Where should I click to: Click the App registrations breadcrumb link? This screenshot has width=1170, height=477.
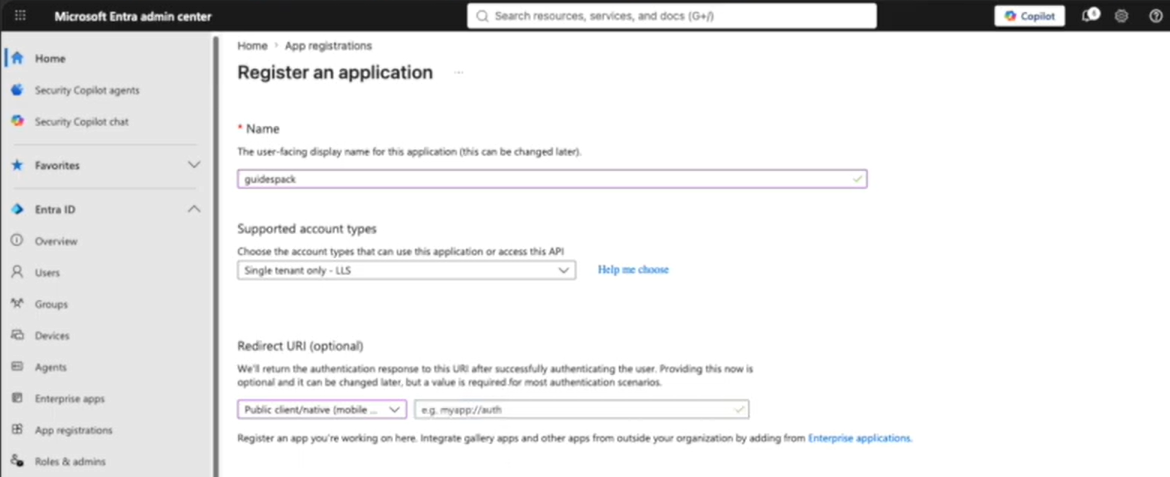tap(328, 46)
